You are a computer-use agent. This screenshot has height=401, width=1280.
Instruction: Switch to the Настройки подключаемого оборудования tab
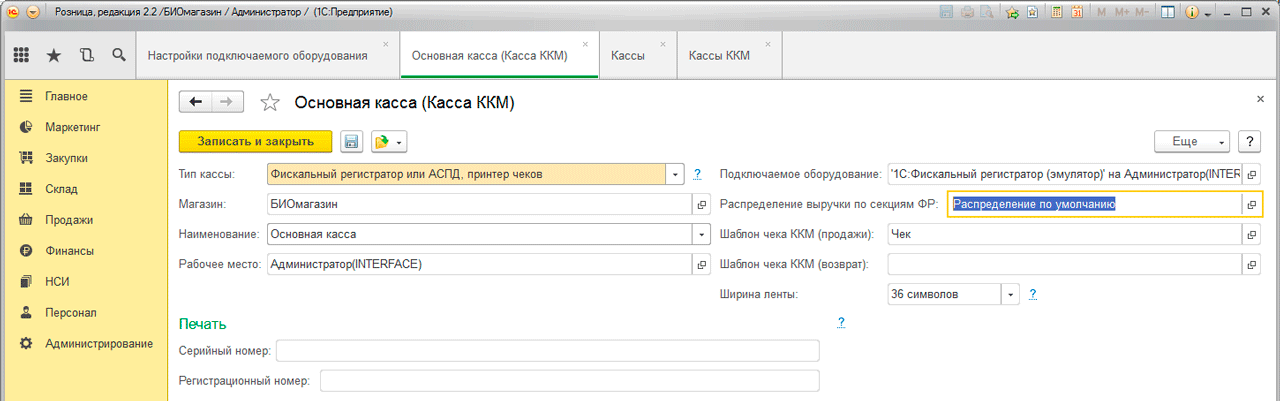pos(257,56)
